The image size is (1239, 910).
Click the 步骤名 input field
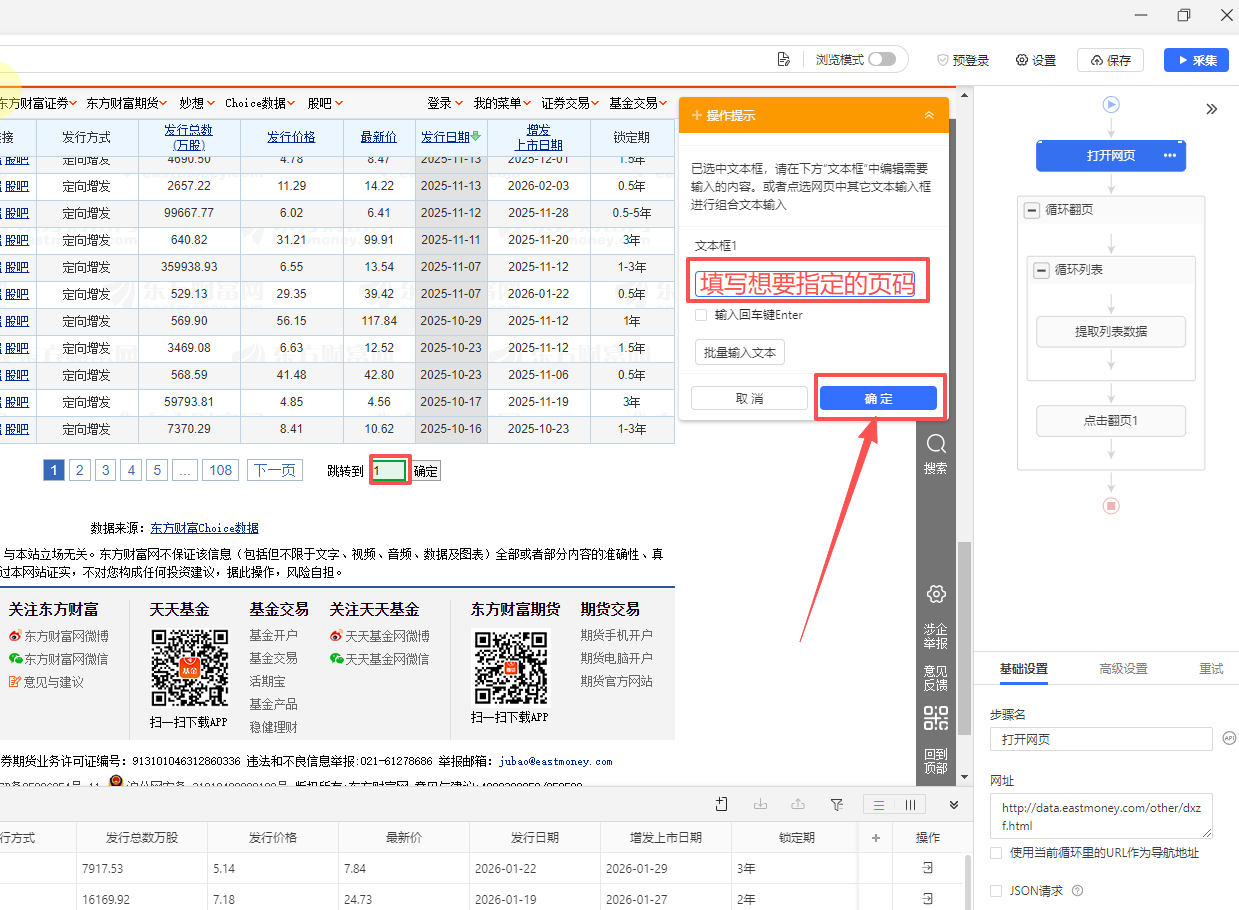pos(1101,739)
